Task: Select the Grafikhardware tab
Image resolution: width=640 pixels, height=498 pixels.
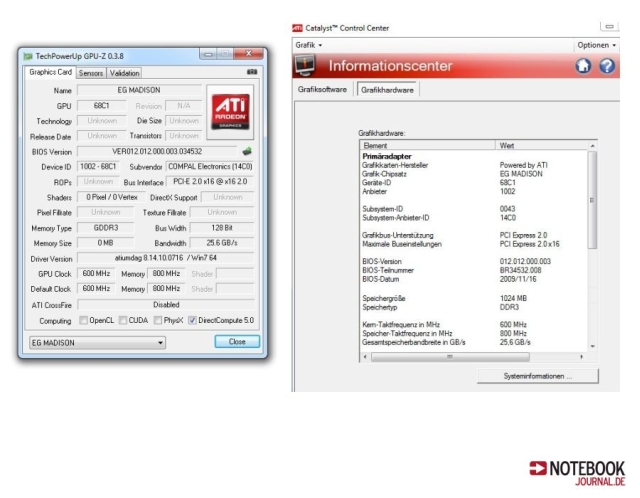Action: click(x=387, y=90)
